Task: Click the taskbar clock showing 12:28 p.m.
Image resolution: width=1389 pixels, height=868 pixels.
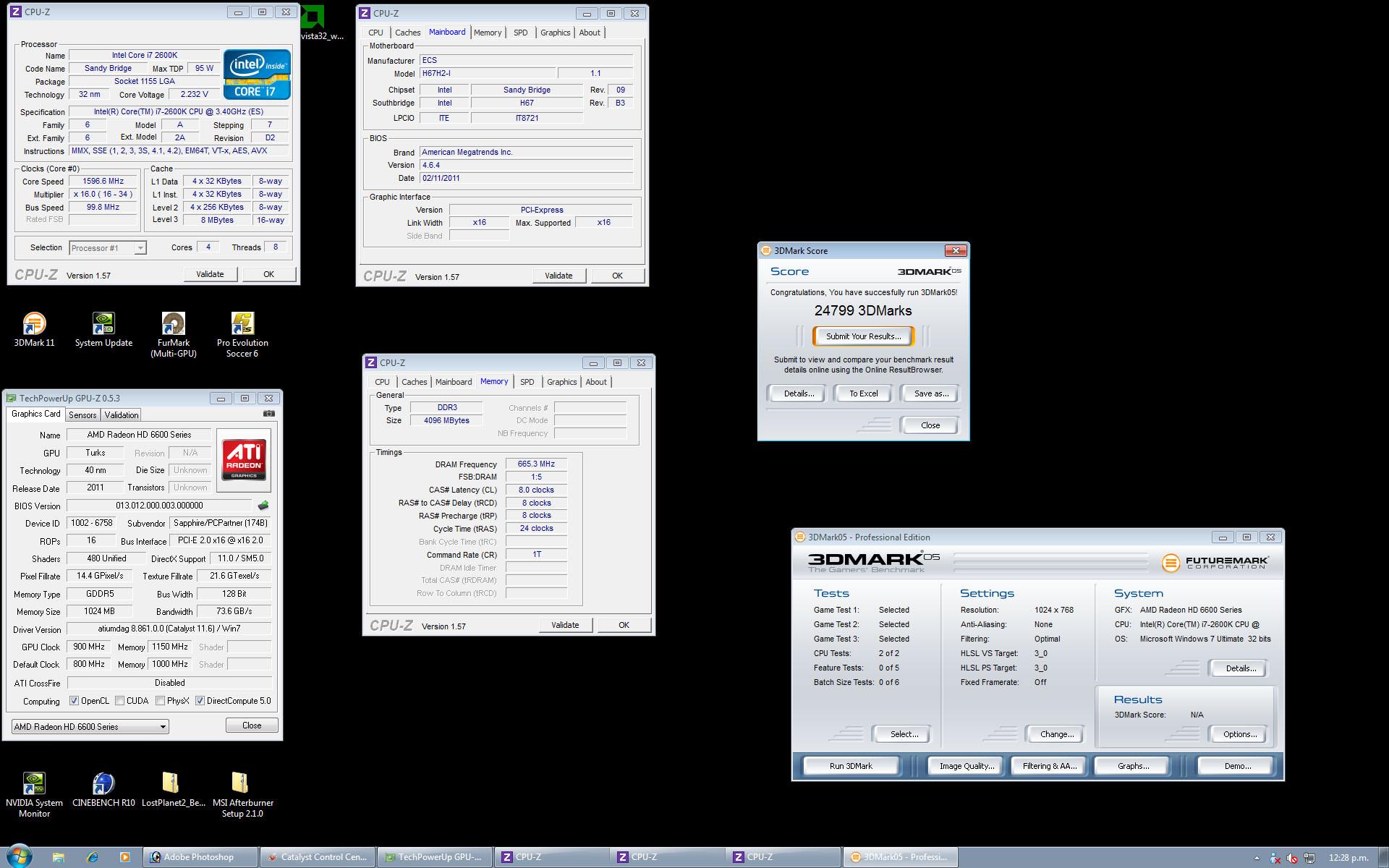Action: pos(1348,858)
